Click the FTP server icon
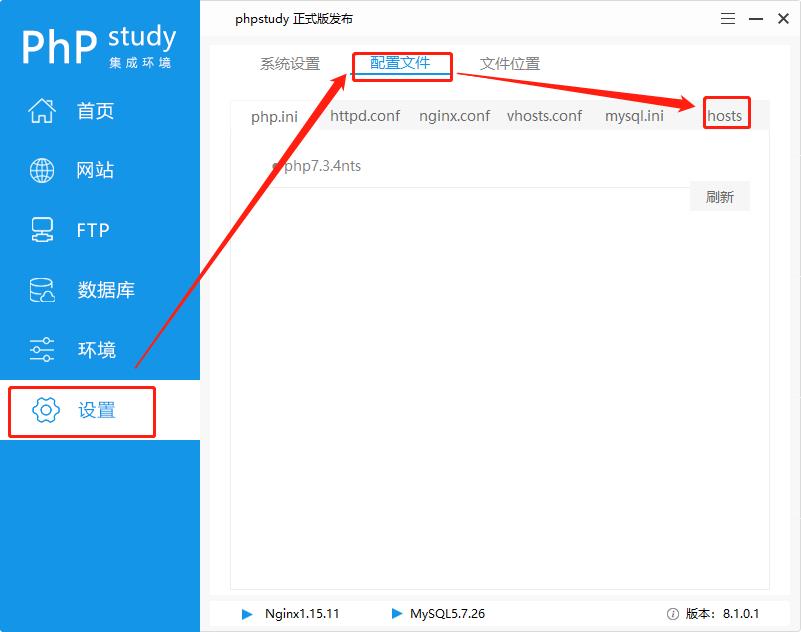 tap(42, 230)
